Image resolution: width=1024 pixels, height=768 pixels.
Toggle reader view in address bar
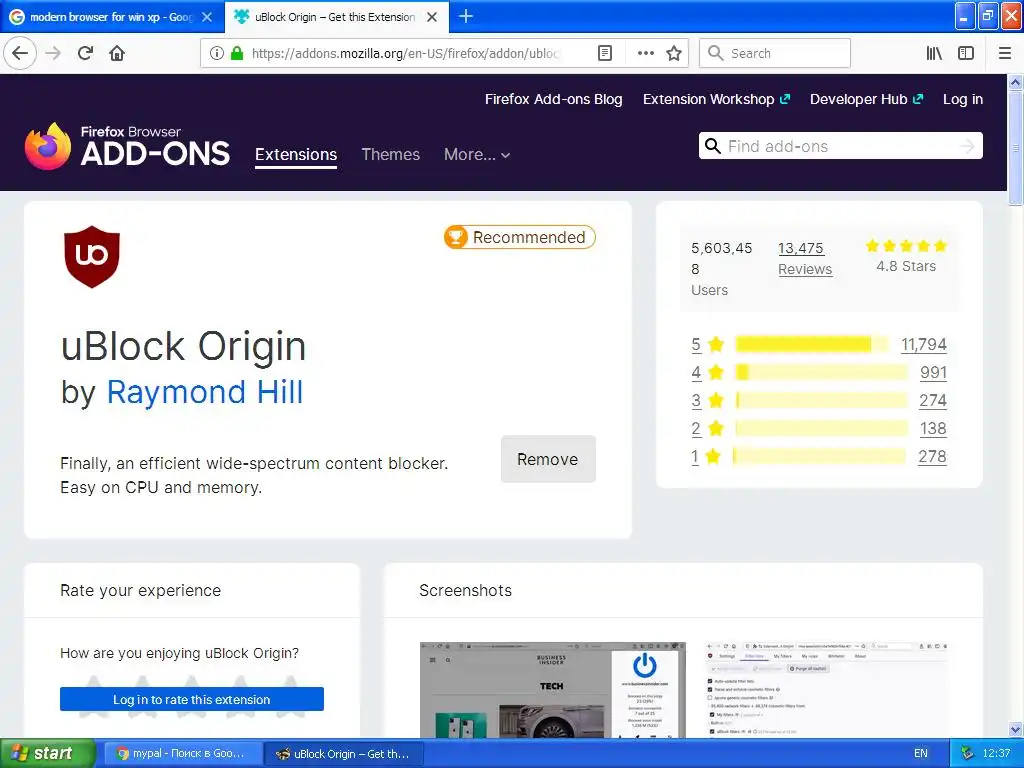(x=605, y=53)
